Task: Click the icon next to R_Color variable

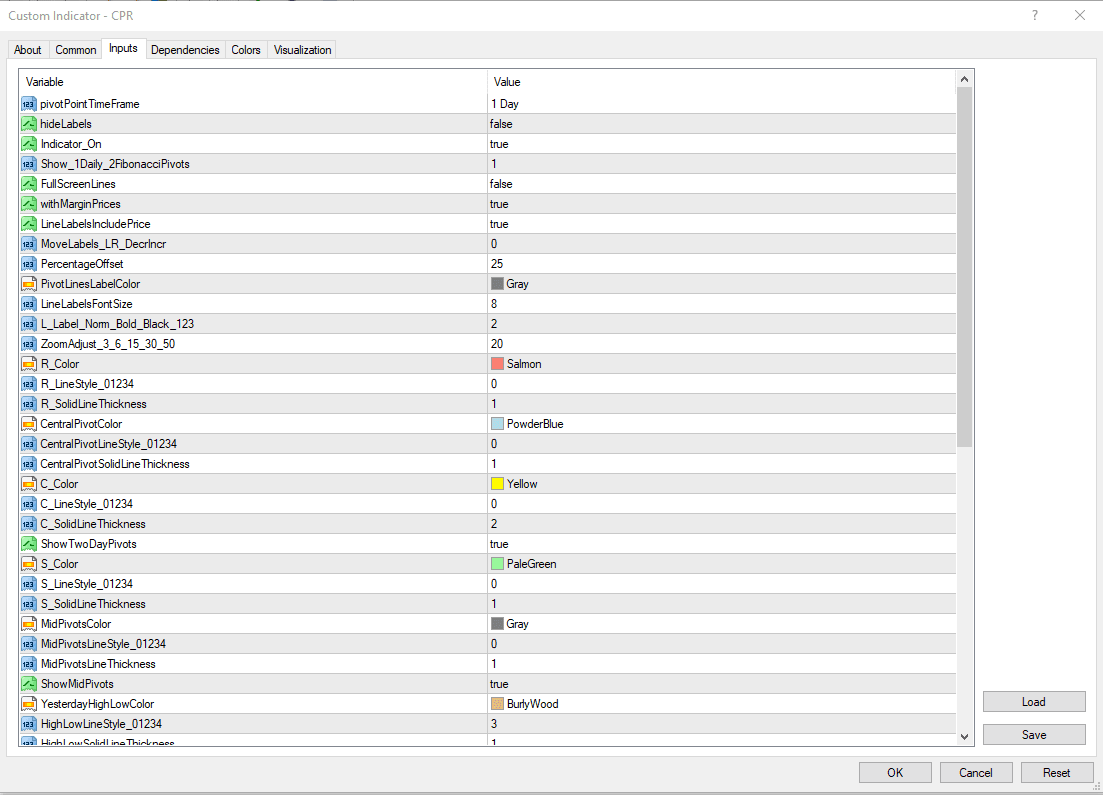Action: 28,364
